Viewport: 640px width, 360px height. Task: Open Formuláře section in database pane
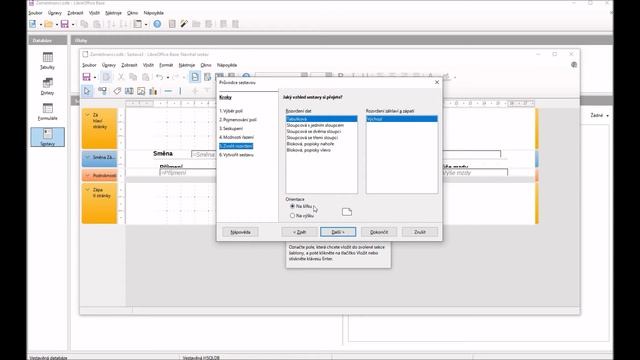47,112
